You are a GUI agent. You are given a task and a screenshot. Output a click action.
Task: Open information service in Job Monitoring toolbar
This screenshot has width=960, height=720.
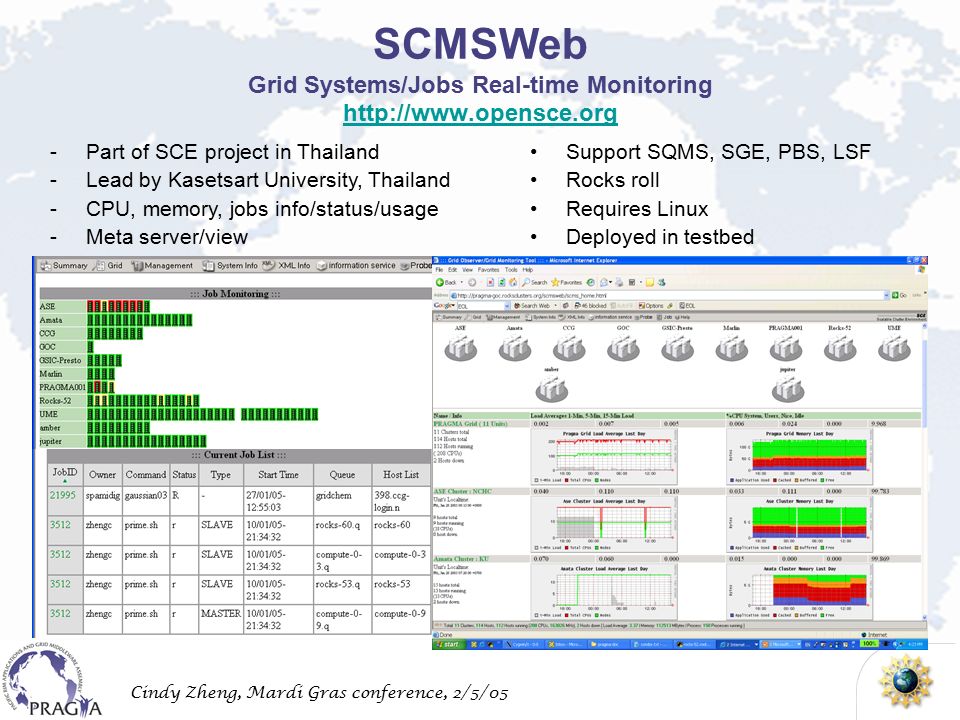click(x=356, y=266)
